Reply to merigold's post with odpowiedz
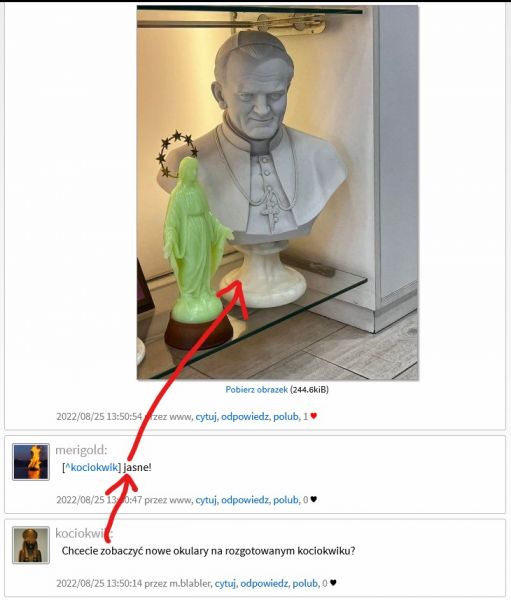The width and height of the screenshot is (511, 600). [245, 500]
